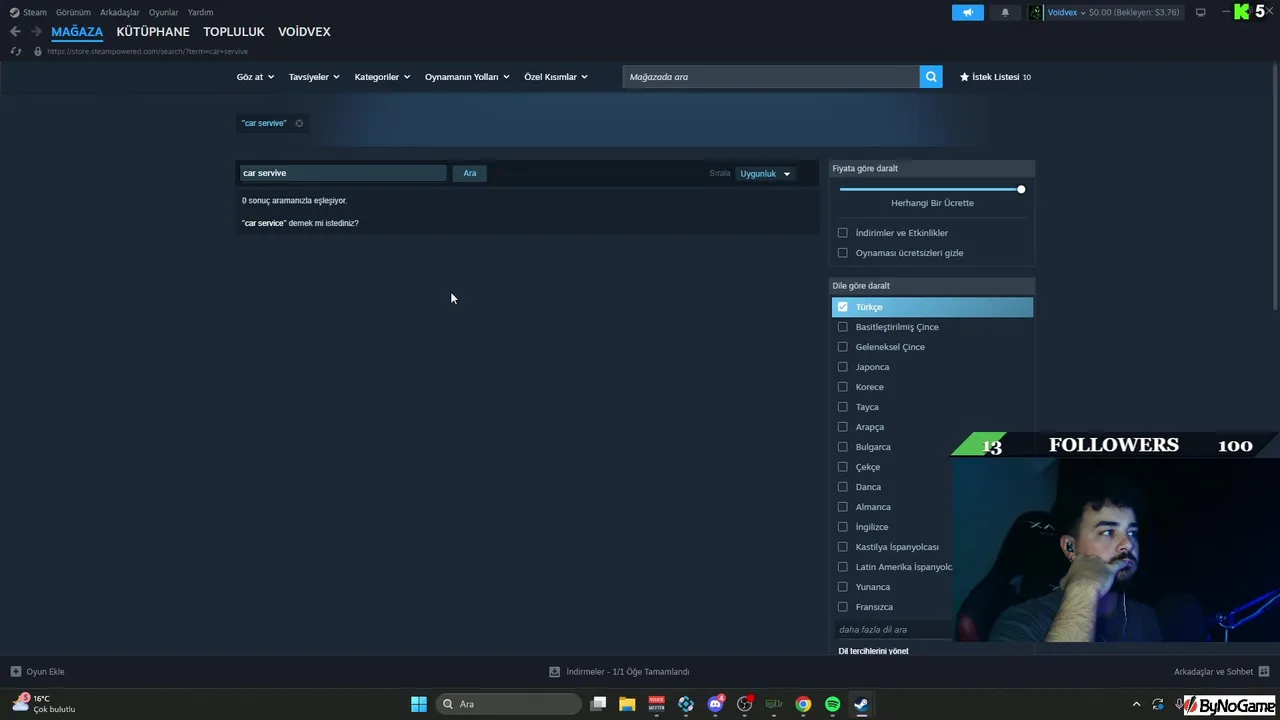This screenshot has height=720, width=1280.
Task: Click the Steam taskbar icon
Action: point(861,704)
